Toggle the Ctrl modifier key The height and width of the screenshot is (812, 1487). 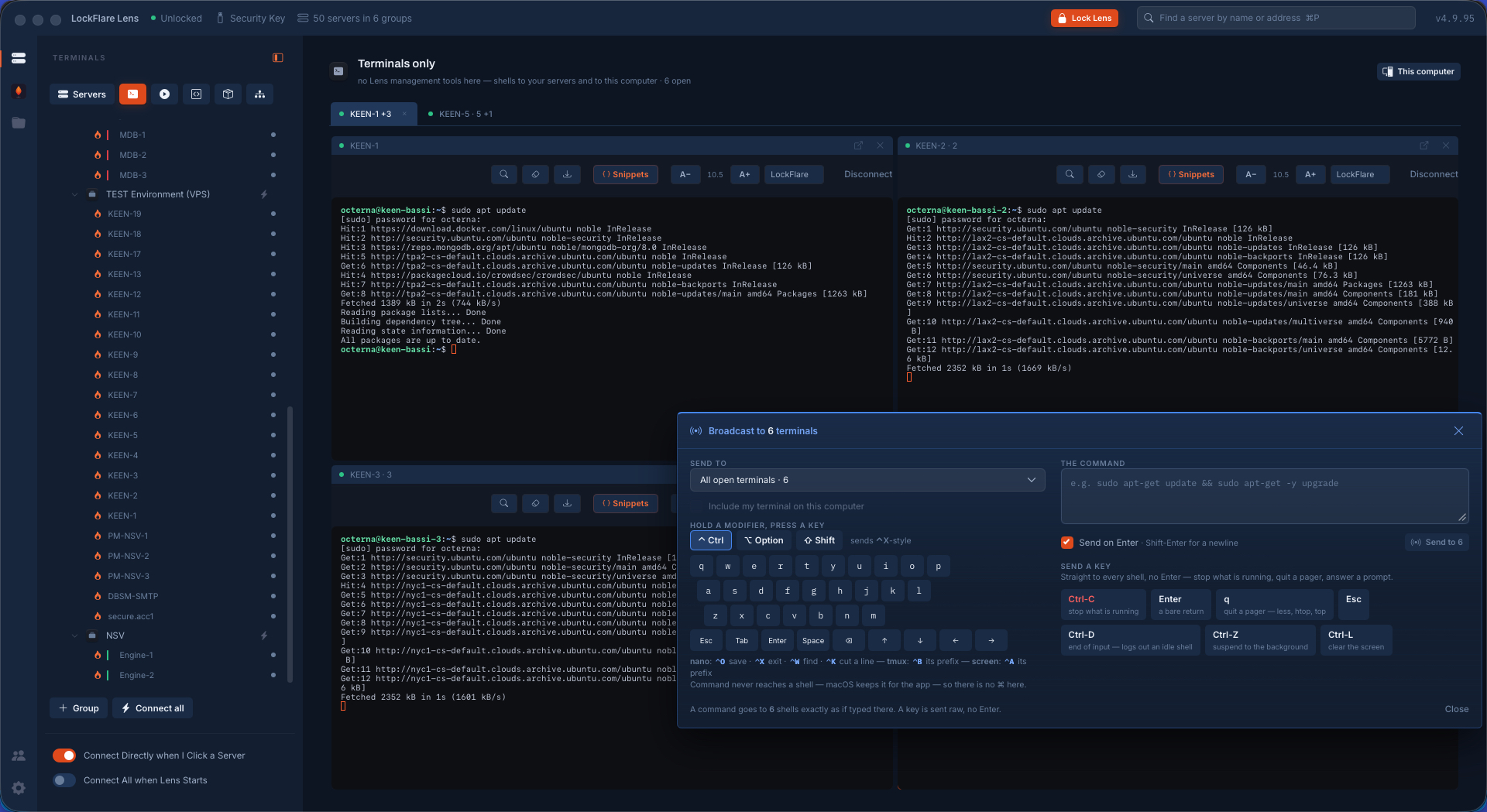[x=710, y=540]
